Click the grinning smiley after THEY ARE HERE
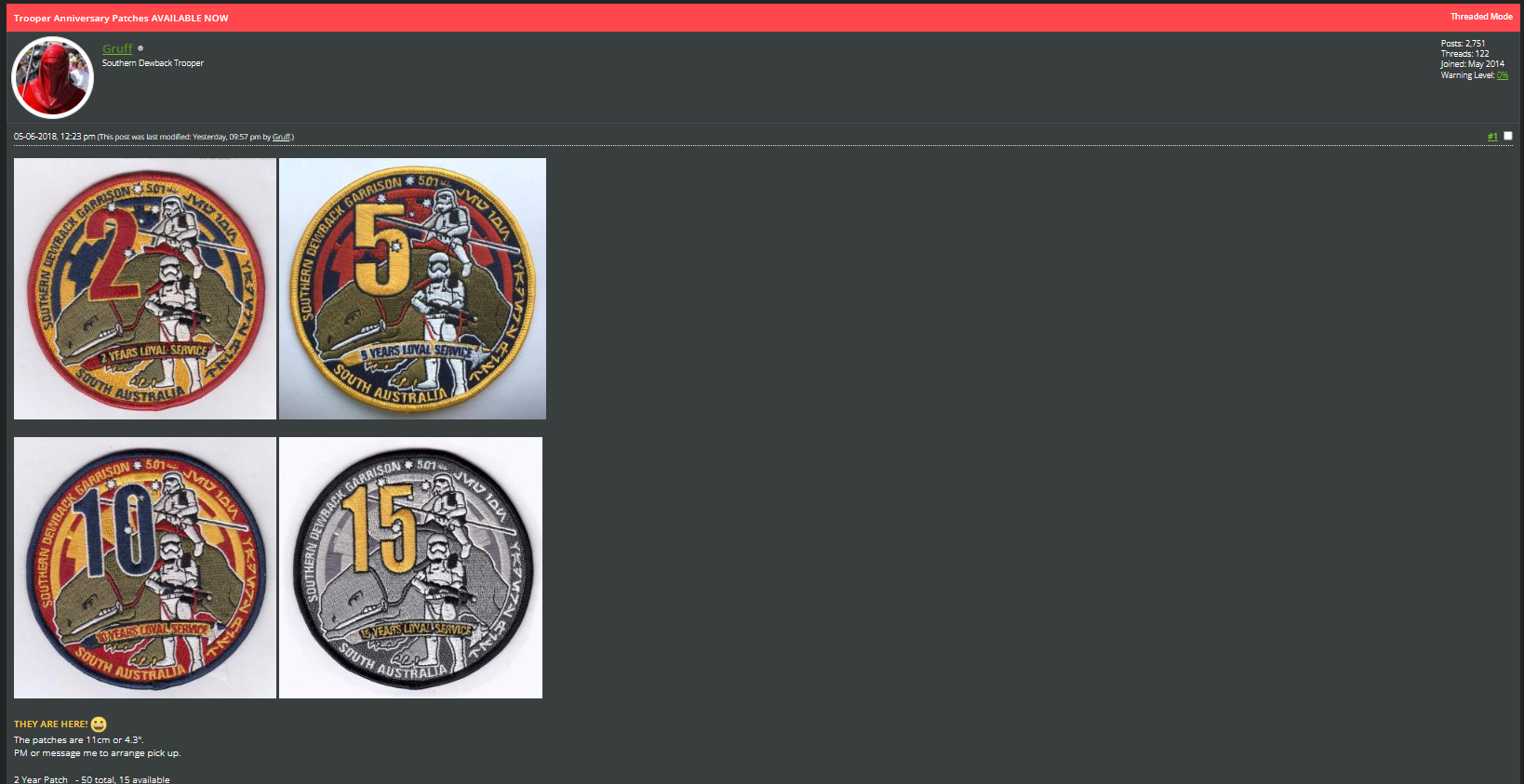Image resolution: width=1524 pixels, height=784 pixels. 99,724
